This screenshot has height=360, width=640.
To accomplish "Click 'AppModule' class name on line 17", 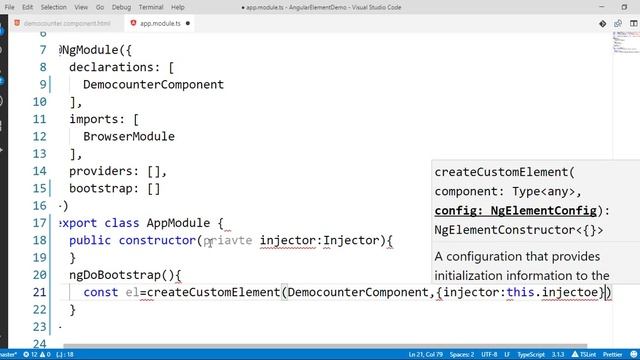I will (x=178, y=223).
